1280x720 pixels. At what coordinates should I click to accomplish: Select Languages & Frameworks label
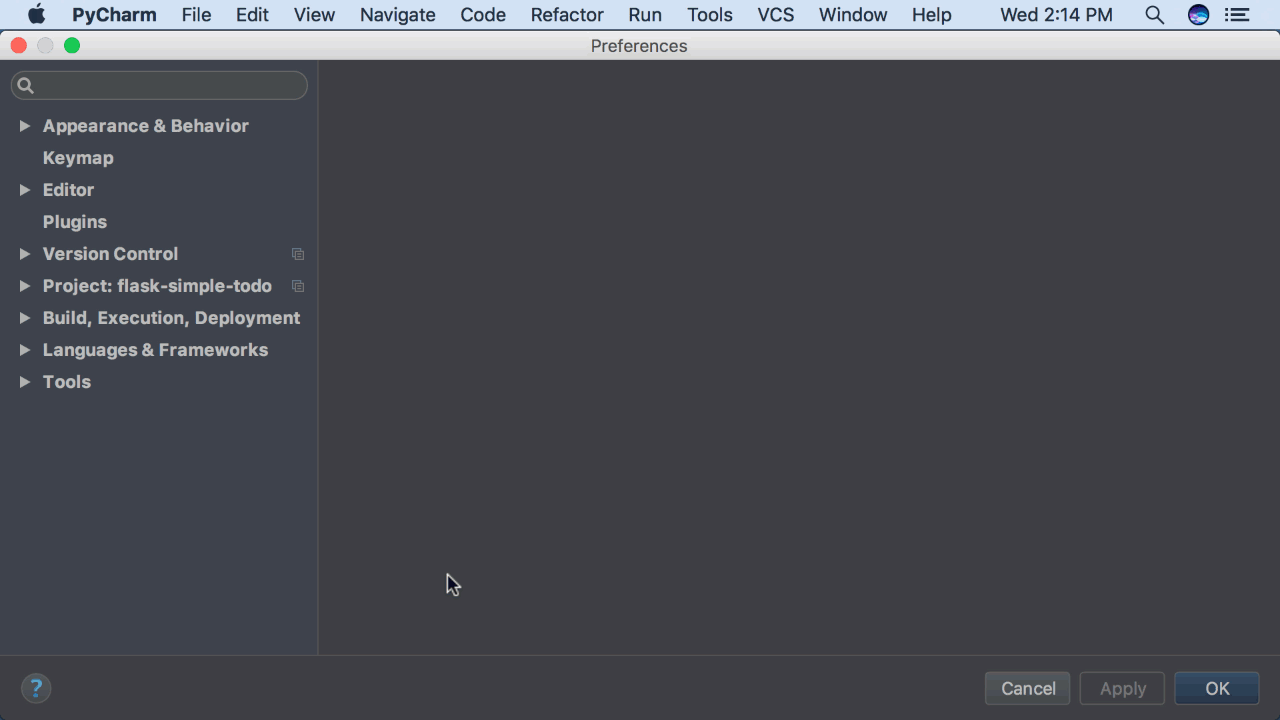(155, 350)
